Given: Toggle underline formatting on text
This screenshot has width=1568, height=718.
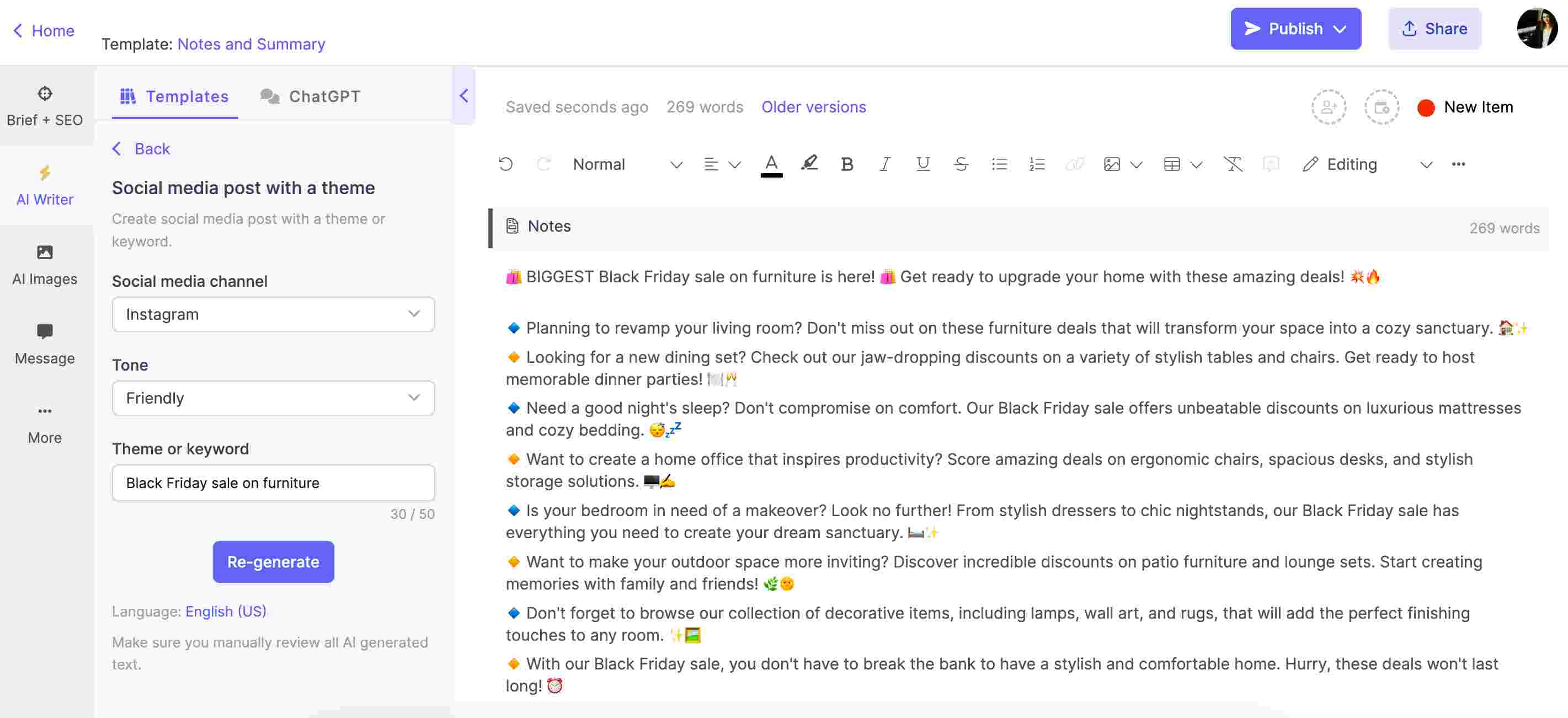Looking at the screenshot, I should tap(920, 164).
